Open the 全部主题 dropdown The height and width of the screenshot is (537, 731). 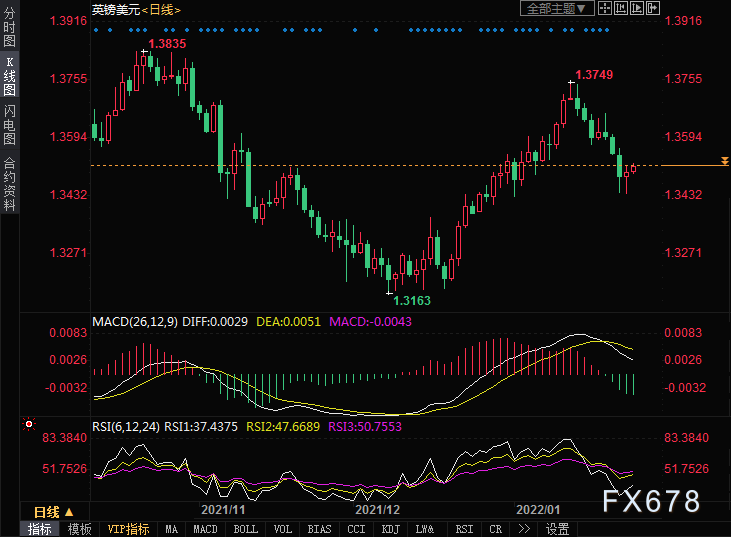[x=555, y=9]
